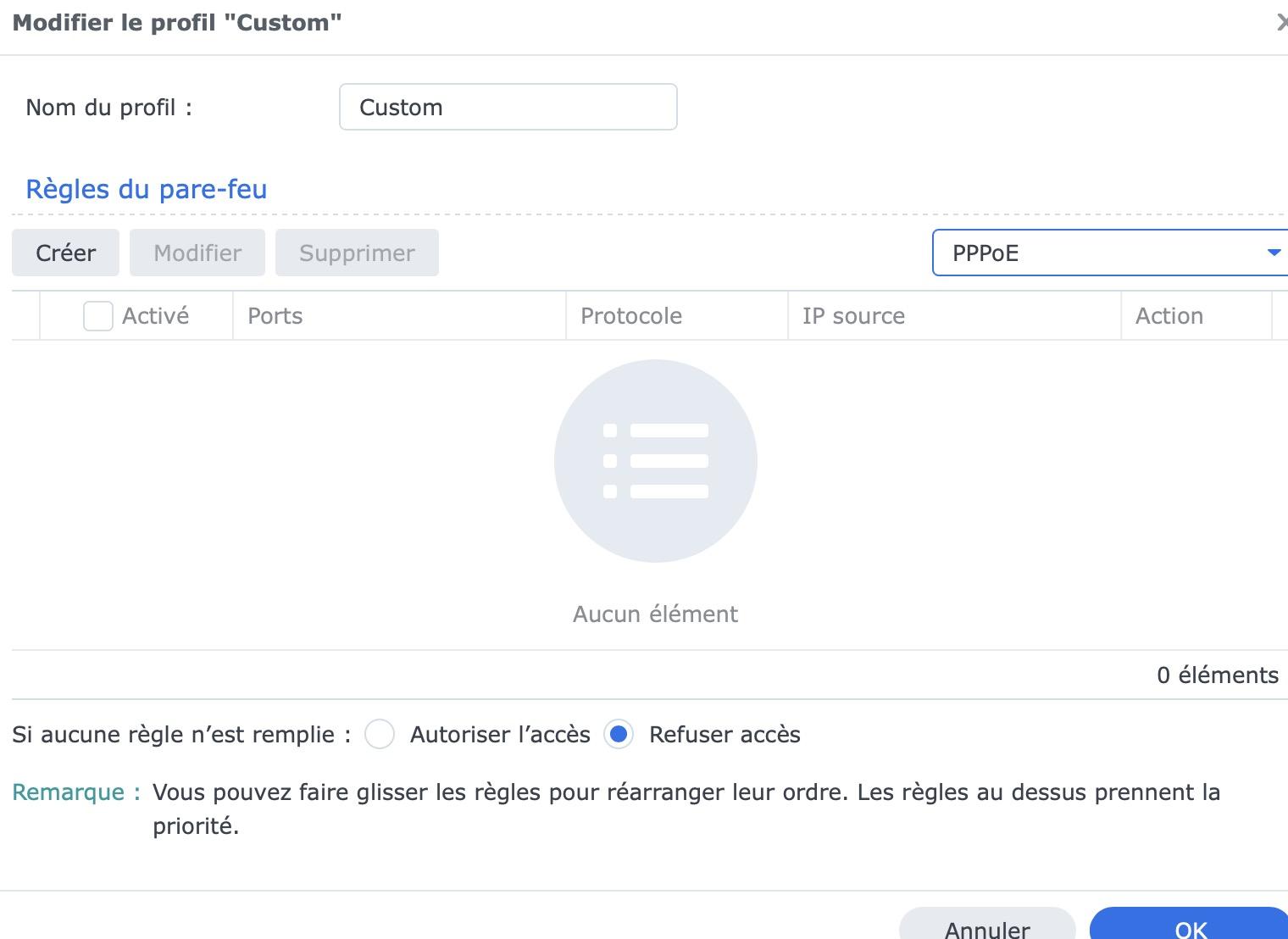The width and height of the screenshot is (1288, 939).
Task: Select Refuser accès radio option
Action: [619, 734]
